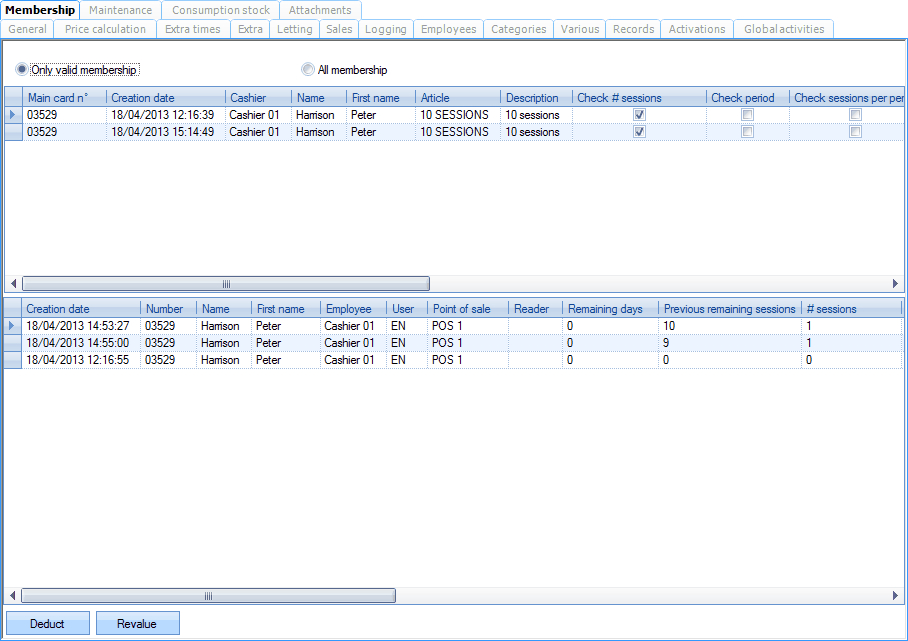Click upper grid horizontal scrollbar thumb
Image resolution: width=908 pixels, height=641 pixels.
(225, 284)
